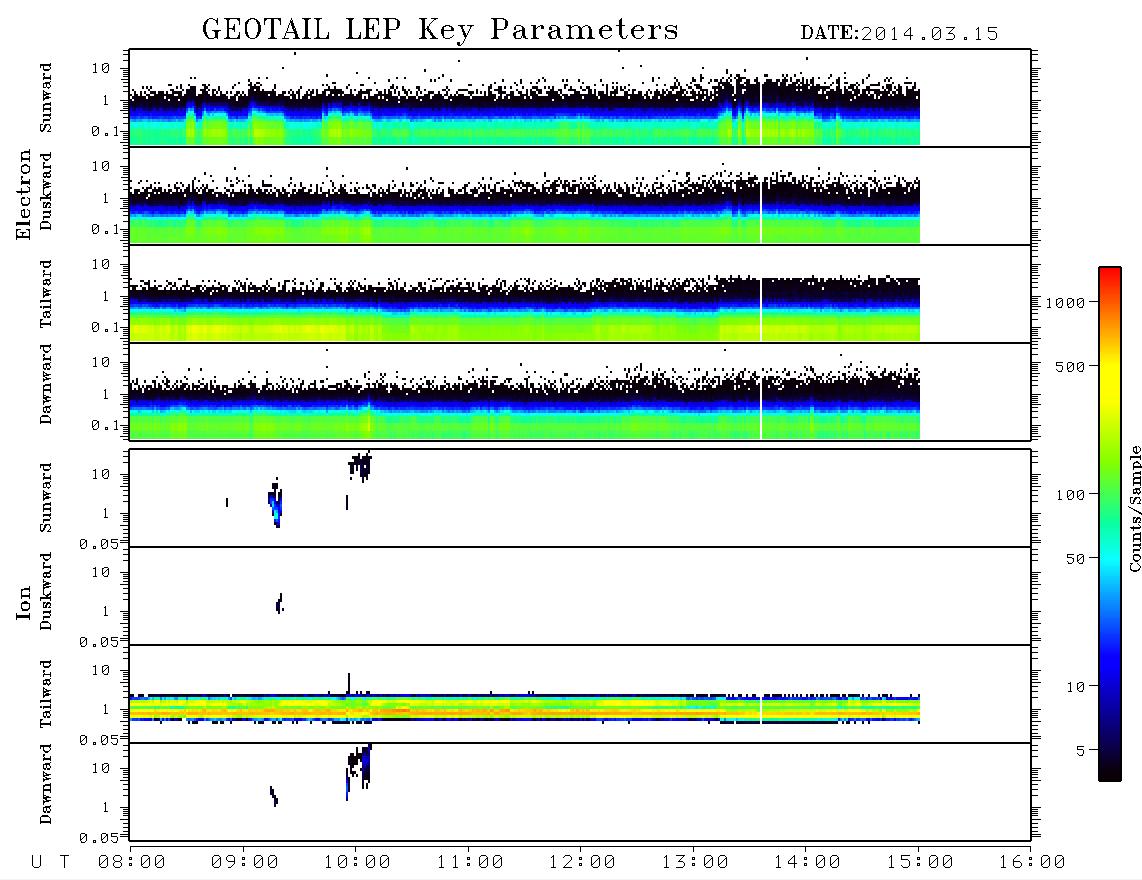1142x880 pixels.
Task: Click the Electron Dawnward axis label
Action: pos(46,384)
